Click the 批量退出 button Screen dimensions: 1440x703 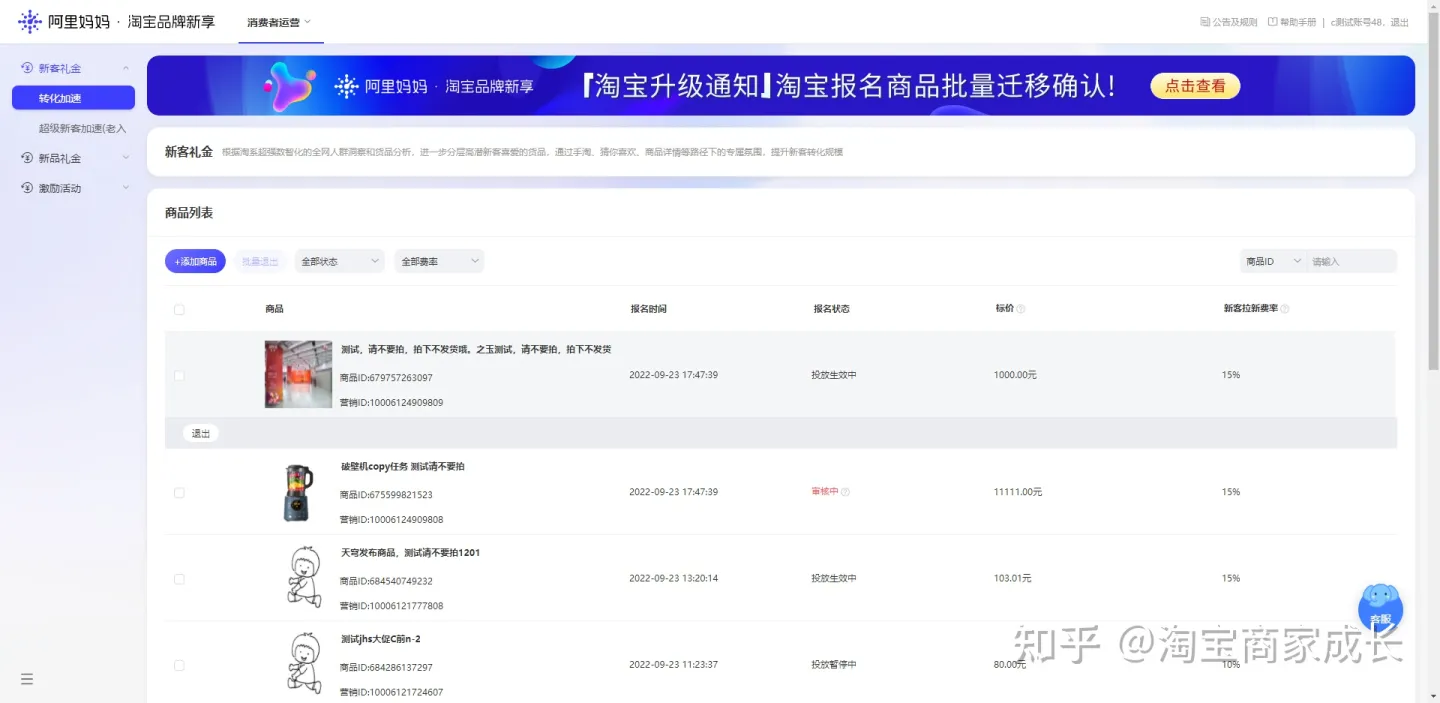[x=260, y=261]
